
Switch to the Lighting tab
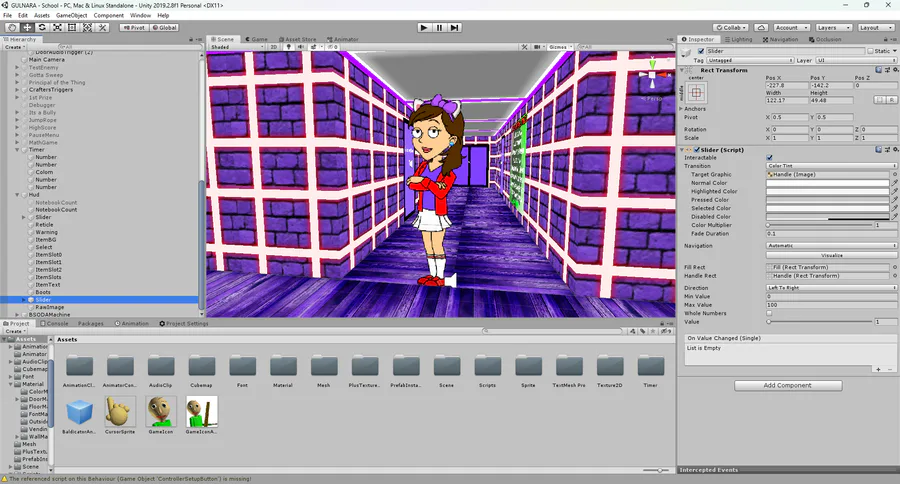click(x=738, y=40)
